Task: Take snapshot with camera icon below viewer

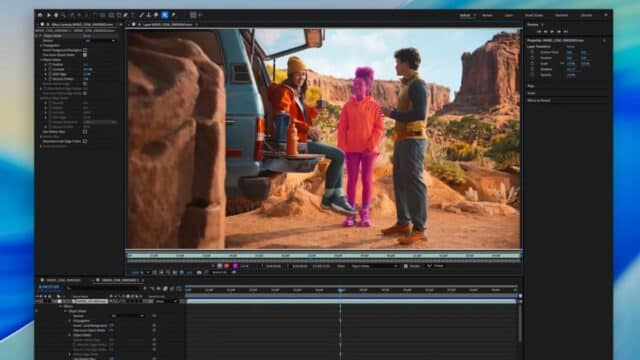Action: click(x=199, y=272)
